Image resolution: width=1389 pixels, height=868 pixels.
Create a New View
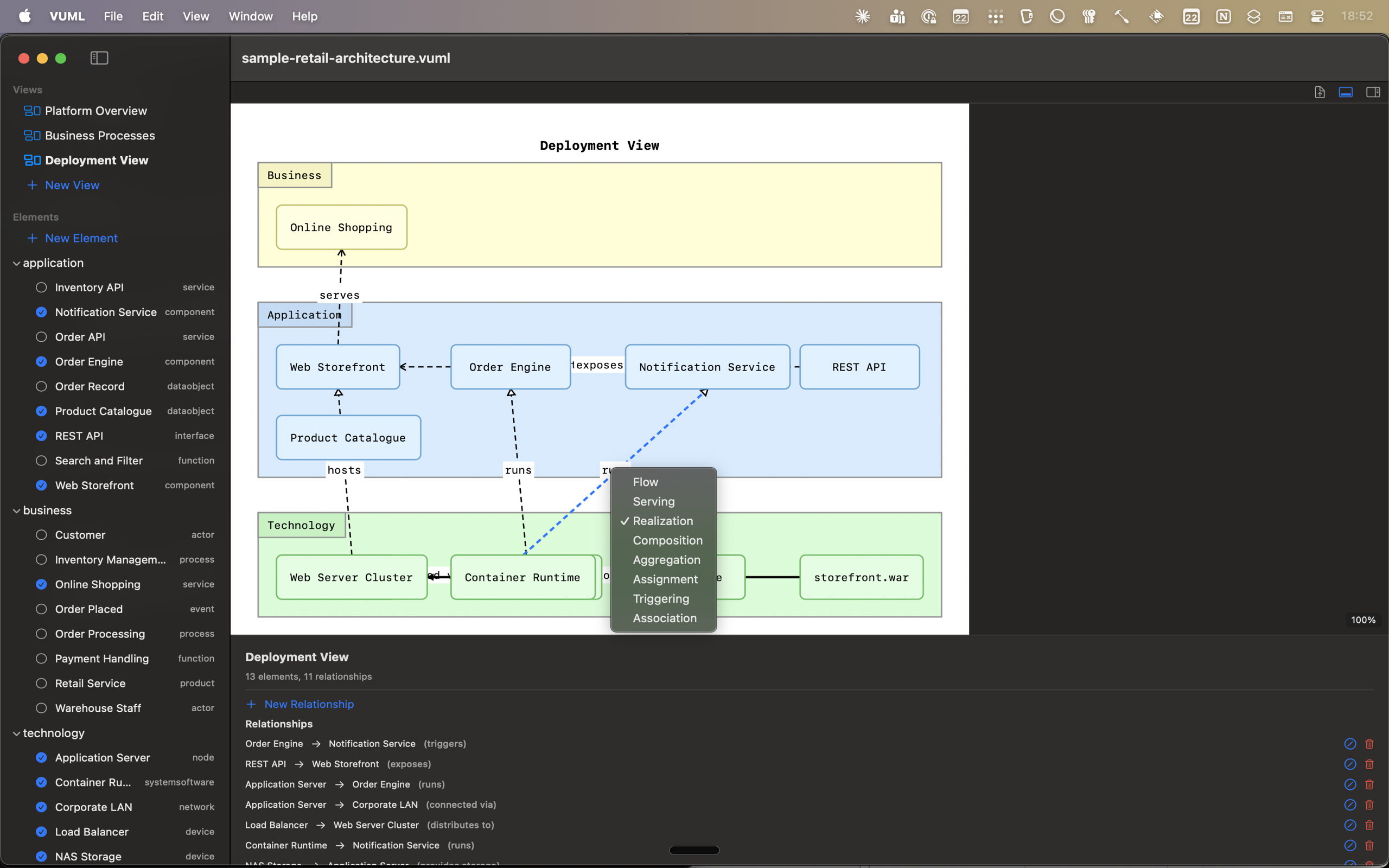coord(72,185)
